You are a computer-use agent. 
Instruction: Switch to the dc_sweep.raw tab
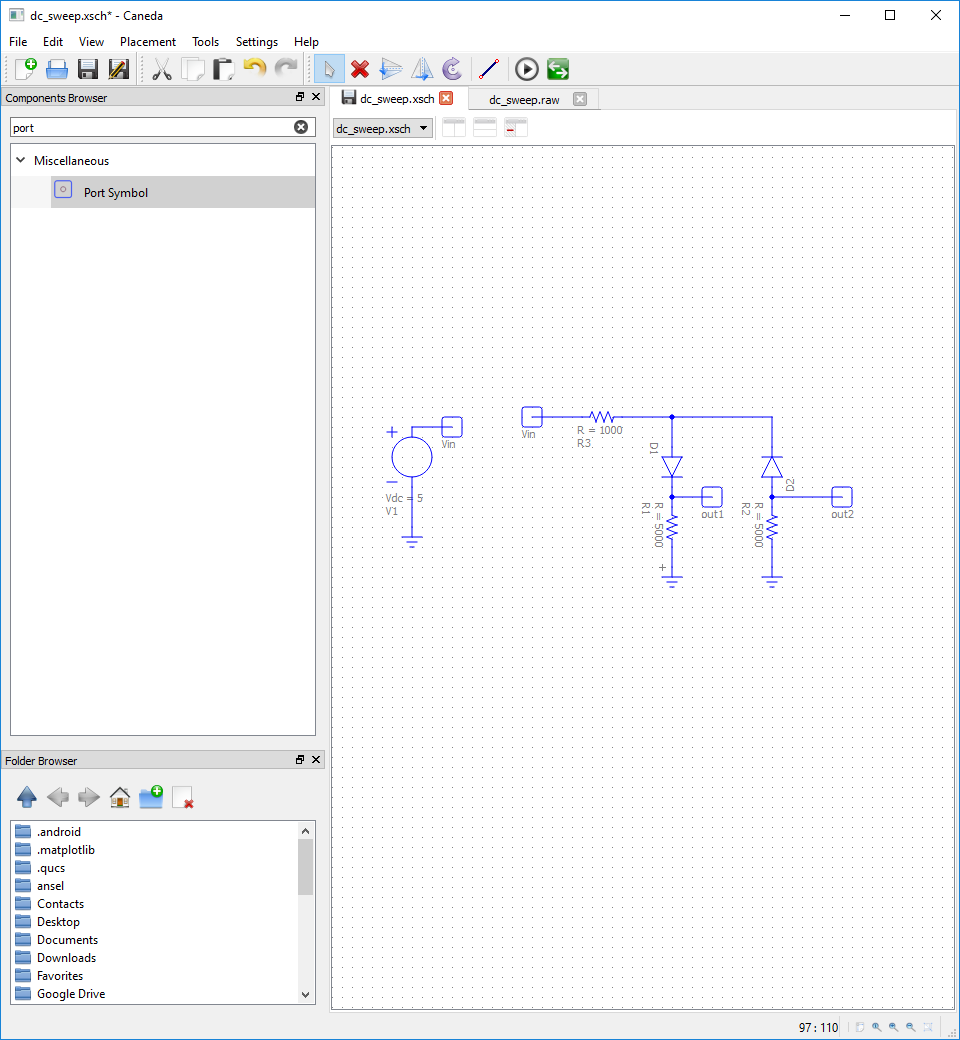[x=524, y=100]
